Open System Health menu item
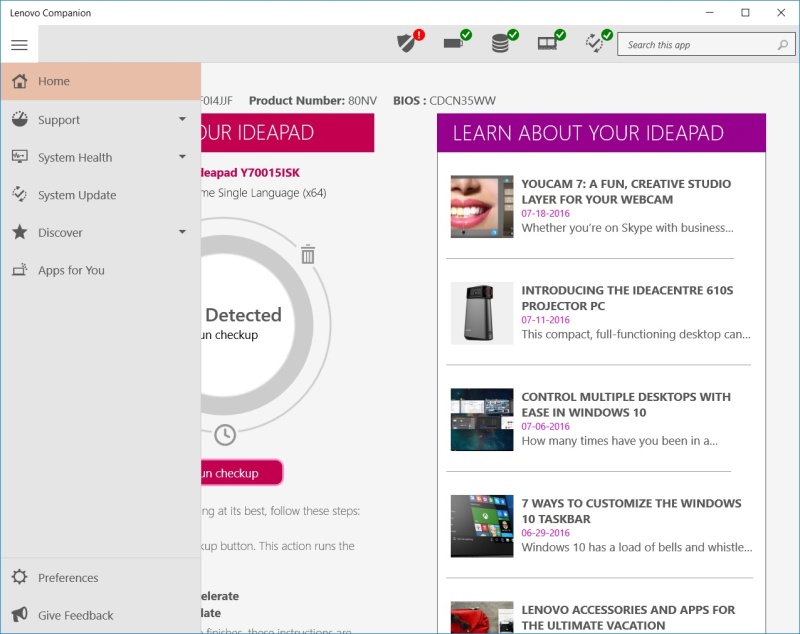 click(101, 157)
